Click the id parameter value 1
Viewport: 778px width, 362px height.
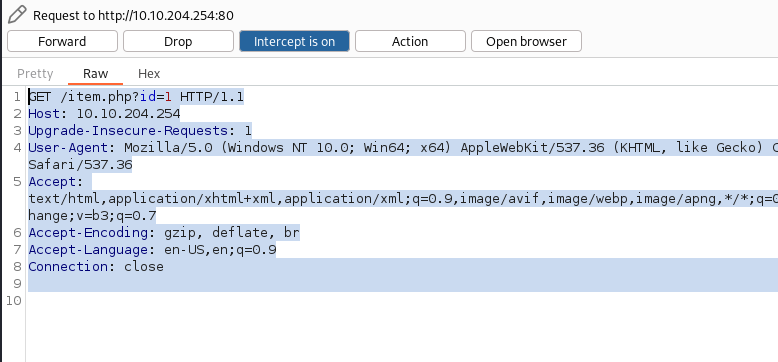[x=168, y=97]
